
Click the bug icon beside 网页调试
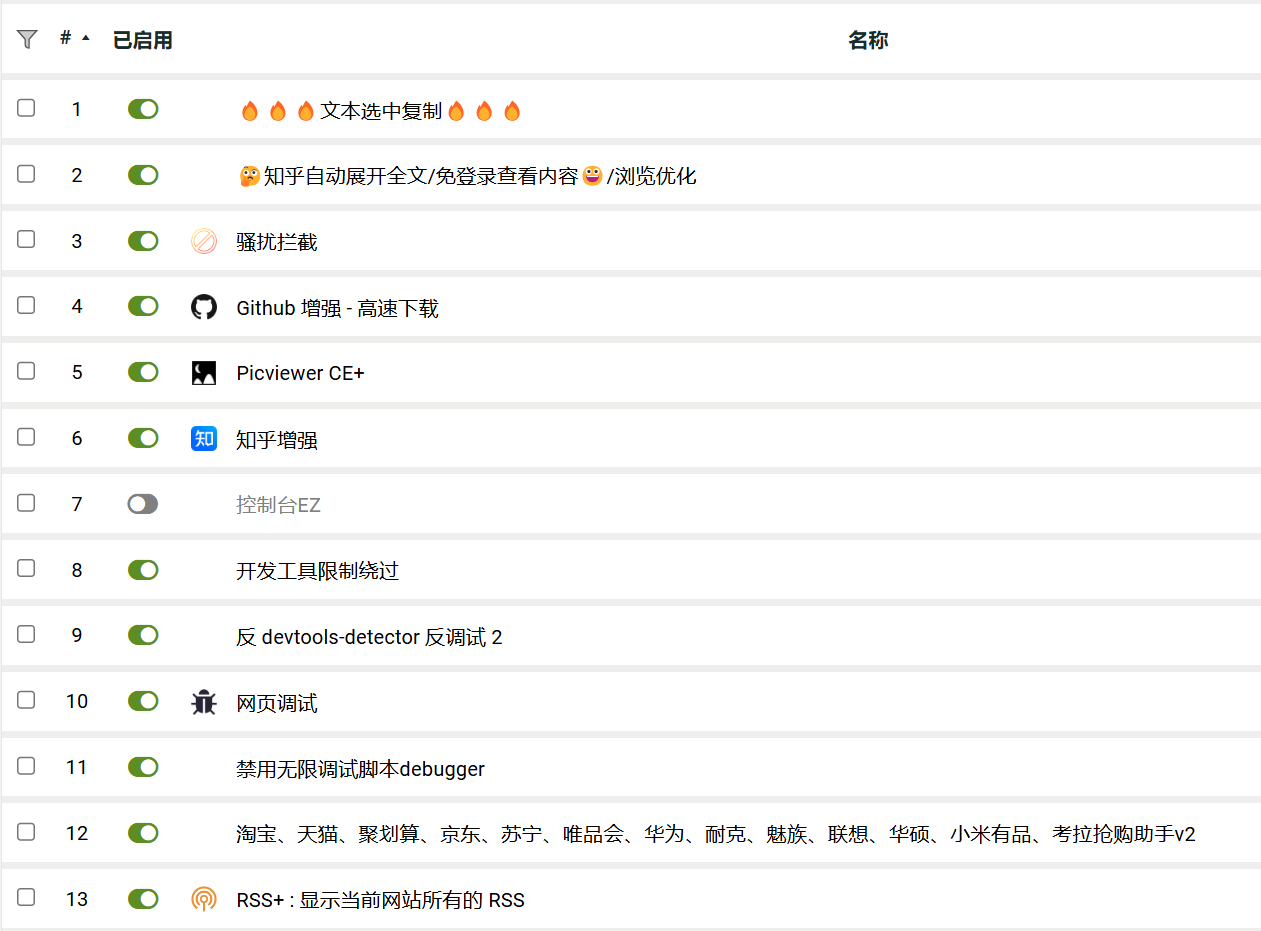pyautogui.click(x=204, y=702)
